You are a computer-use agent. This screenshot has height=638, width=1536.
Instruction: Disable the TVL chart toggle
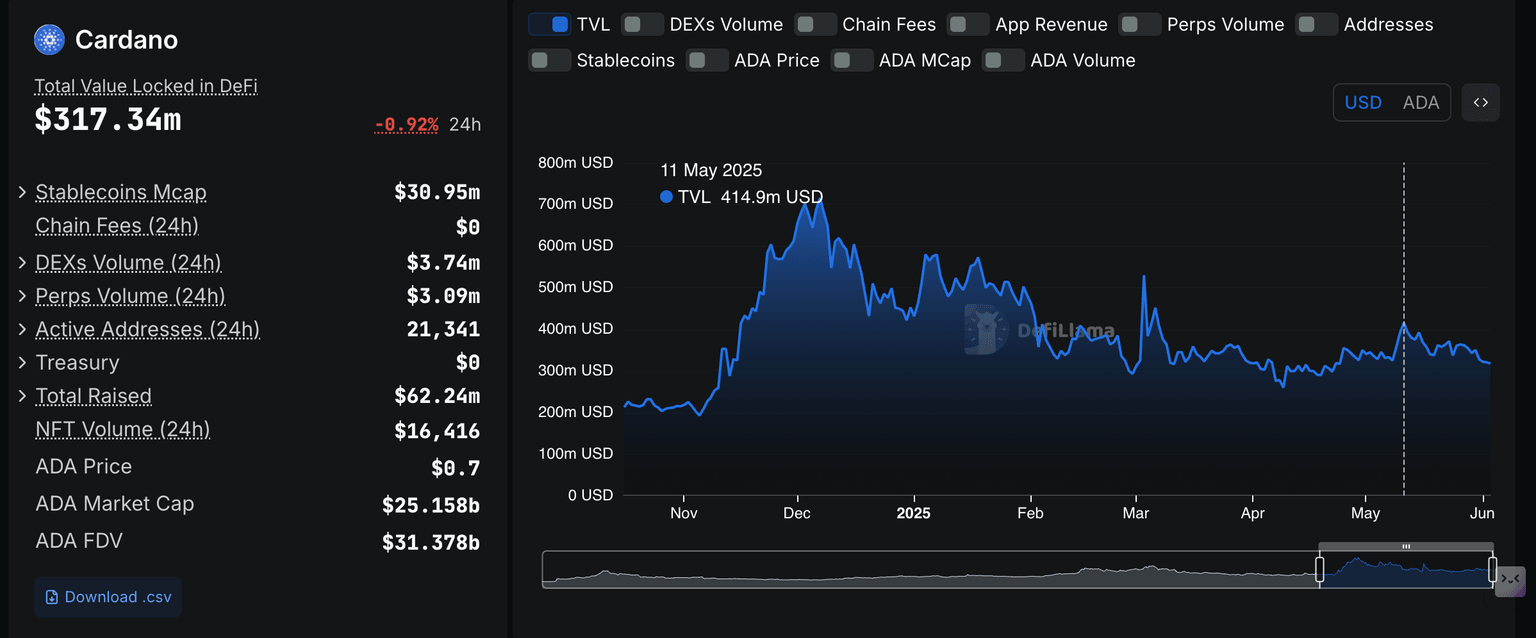coord(549,24)
